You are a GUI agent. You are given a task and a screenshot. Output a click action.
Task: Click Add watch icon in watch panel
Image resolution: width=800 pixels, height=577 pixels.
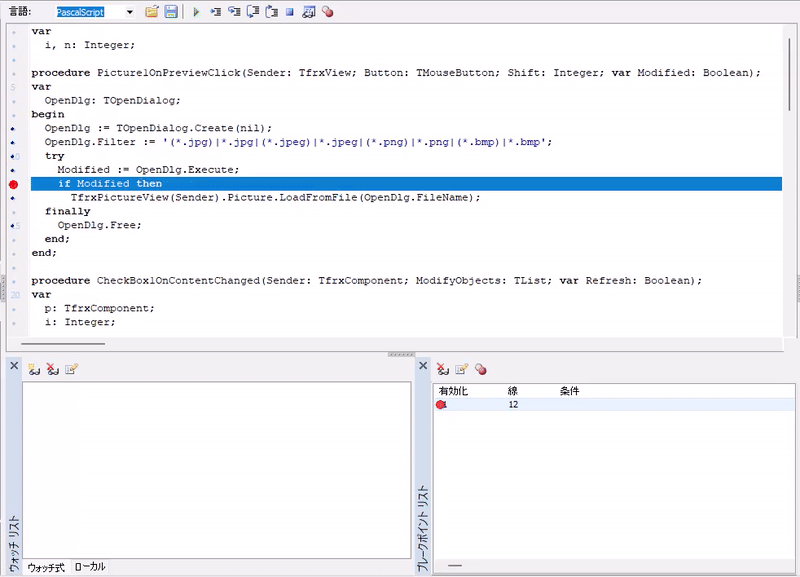pyautogui.click(x=33, y=369)
